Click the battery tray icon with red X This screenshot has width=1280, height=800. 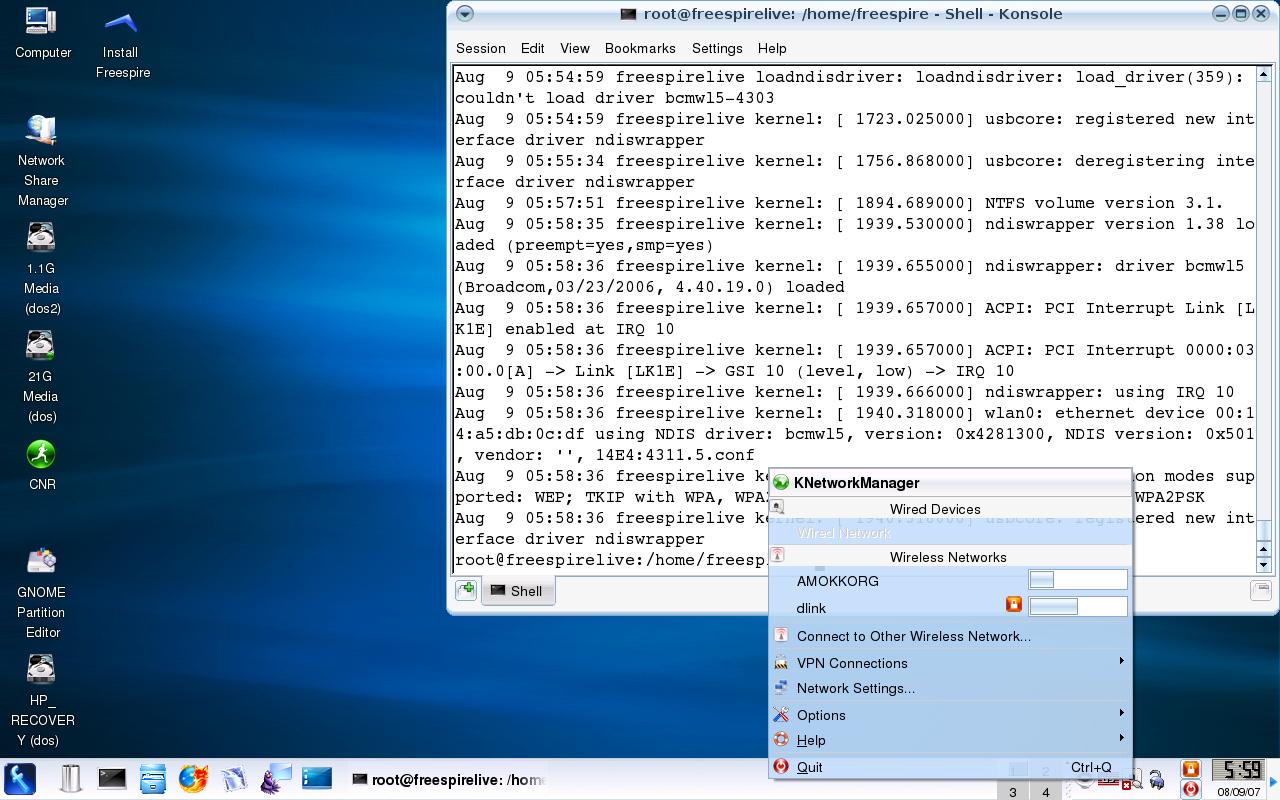pos(1130,779)
